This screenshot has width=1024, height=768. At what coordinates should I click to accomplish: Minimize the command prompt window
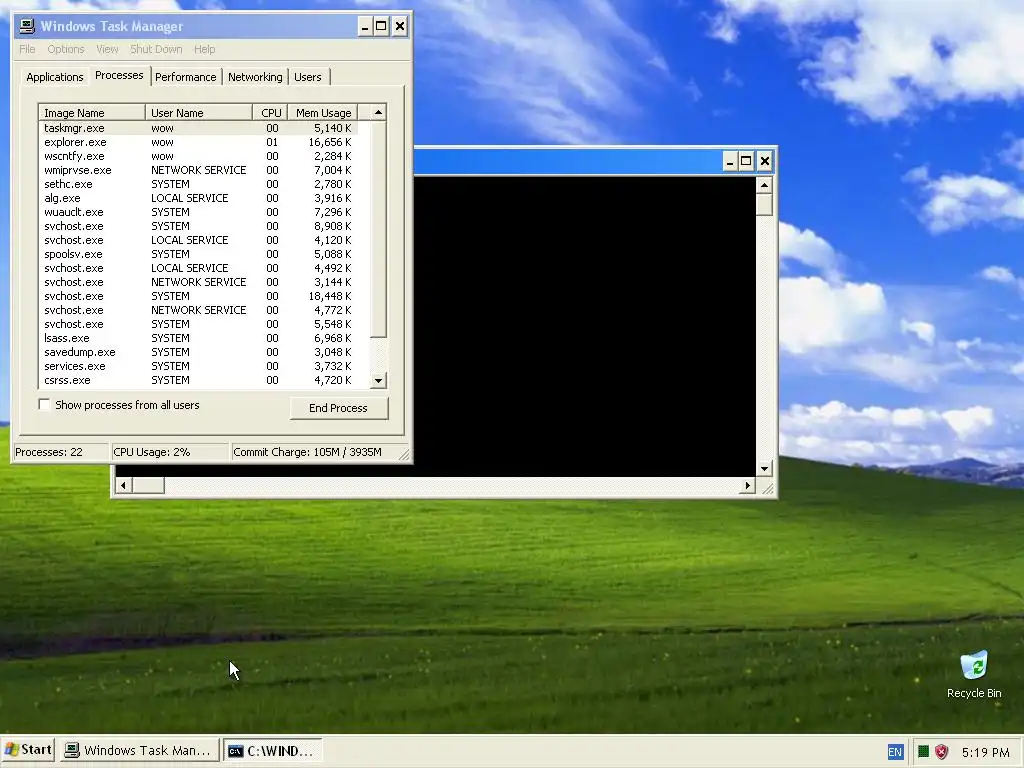[x=730, y=161]
